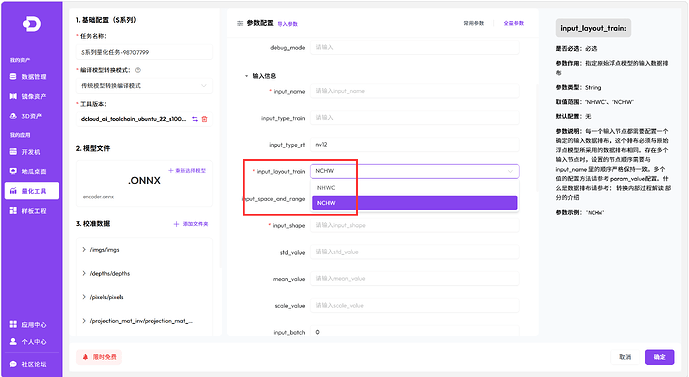Select NHWC option in dropdown
Image resolution: width=689 pixels, height=377 pixels.
[415, 188]
